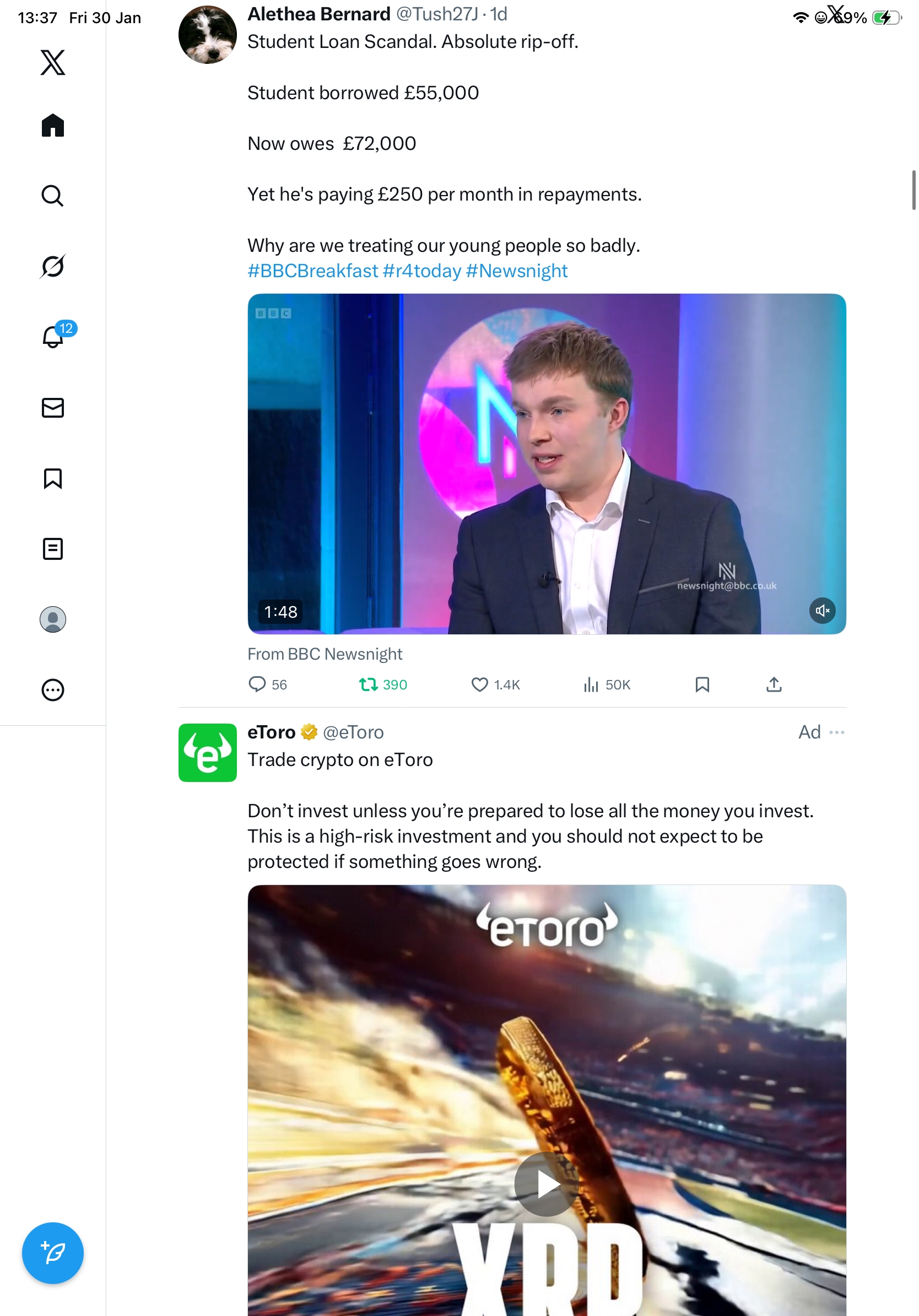Open the #BBCBreakfast hashtag

click(x=313, y=271)
